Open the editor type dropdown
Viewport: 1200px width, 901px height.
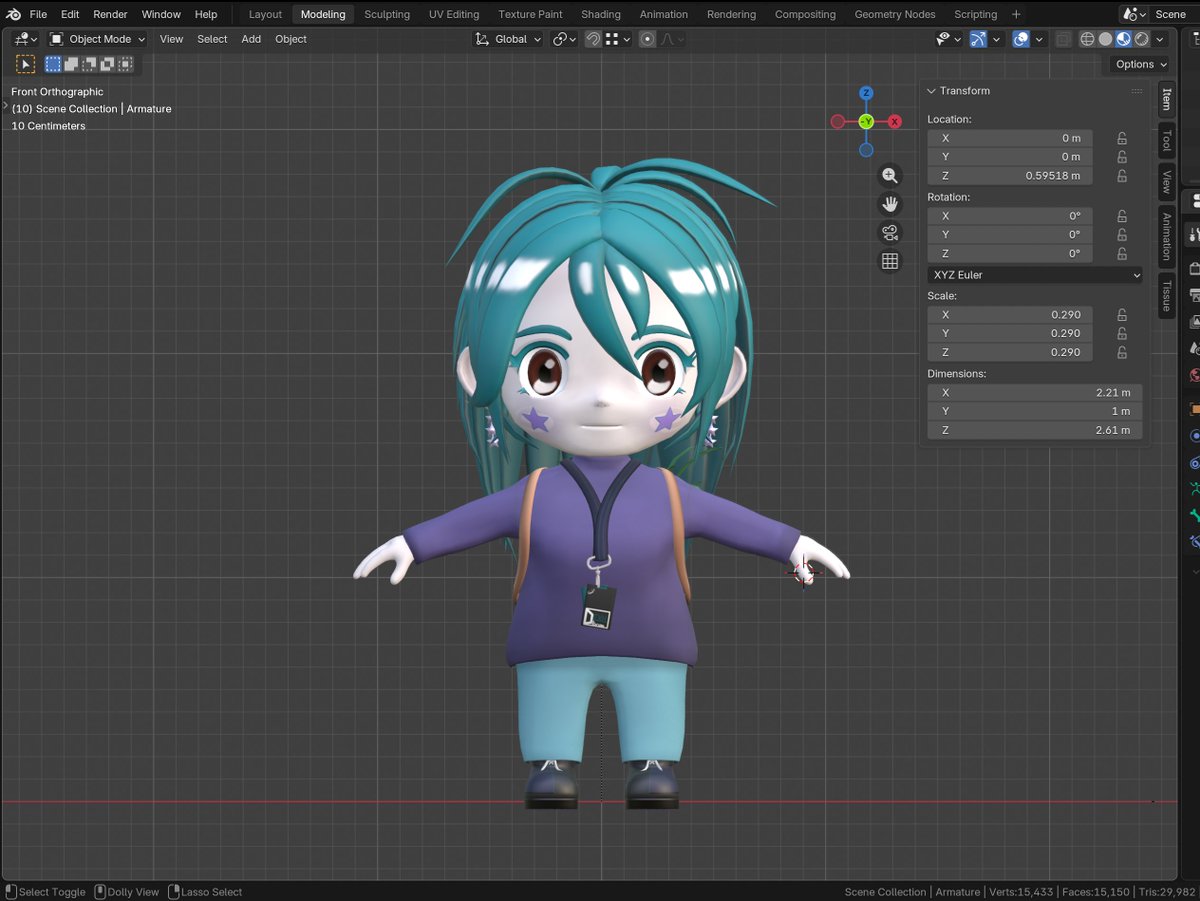[x=26, y=39]
